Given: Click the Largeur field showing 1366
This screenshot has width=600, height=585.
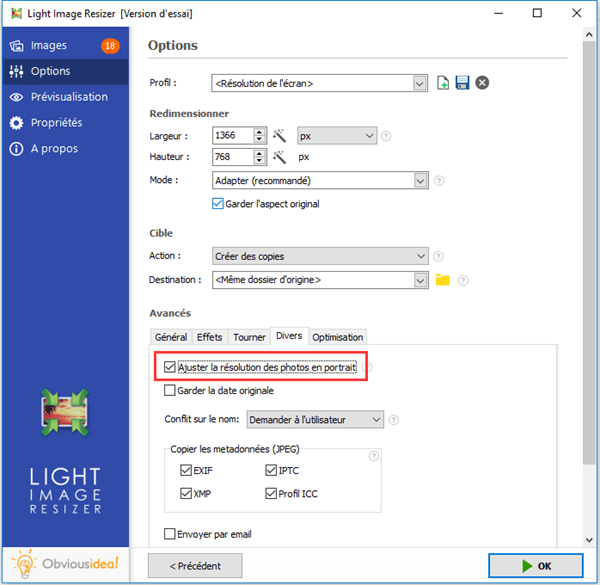Looking at the screenshot, I should pyautogui.click(x=233, y=135).
